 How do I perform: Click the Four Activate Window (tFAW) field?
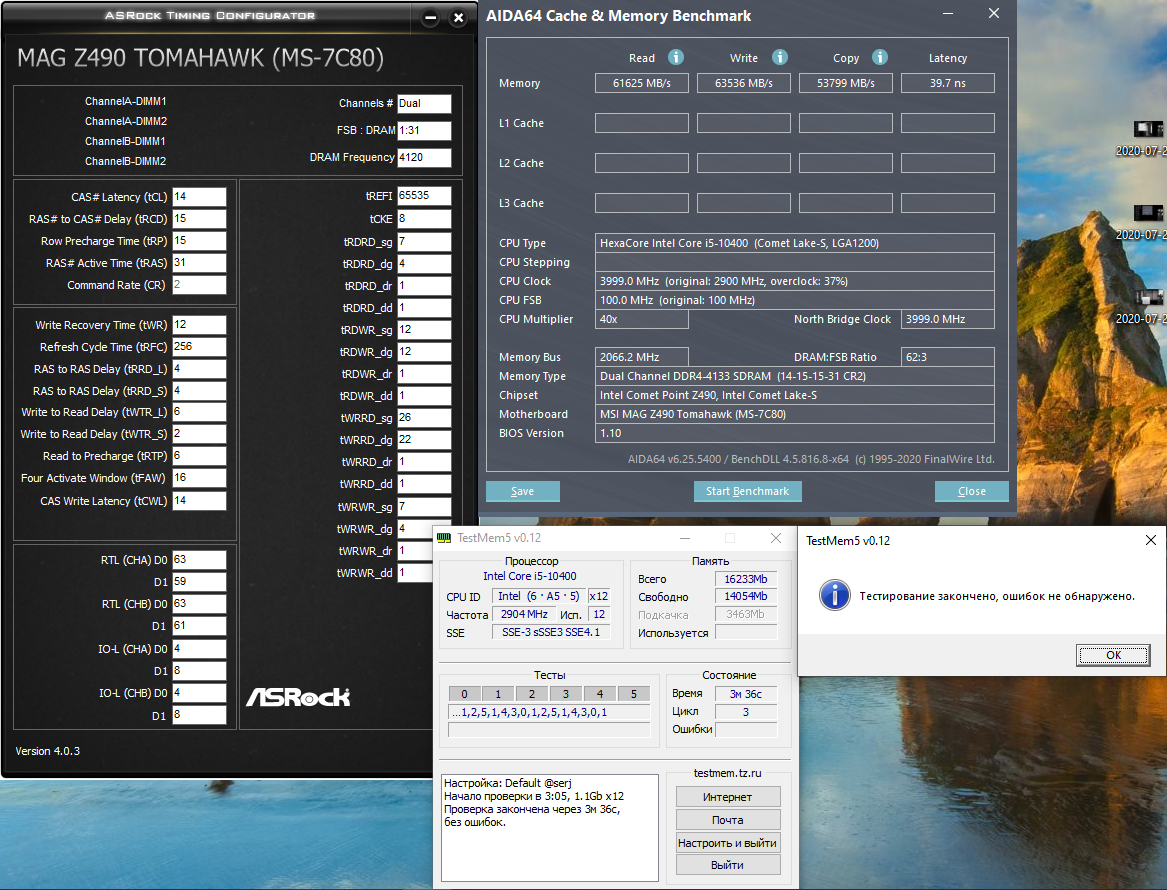click(199, 478)
